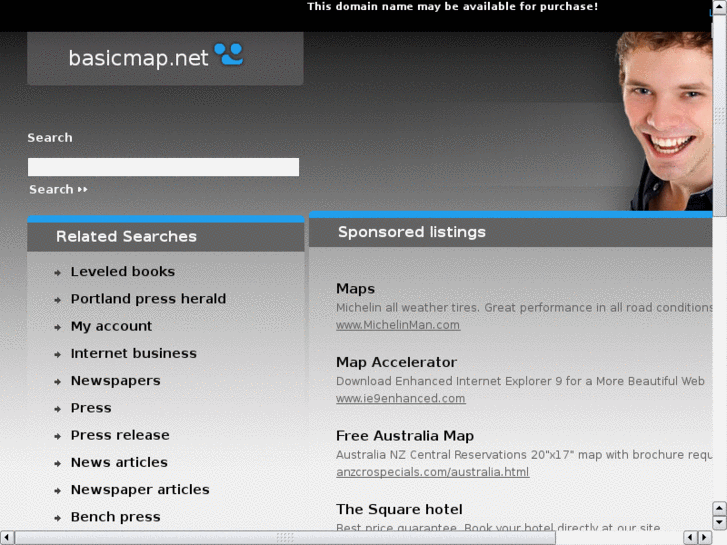The width and height of the screenshot is (727, 545).
Task: Click arrow bullet beside Press release
Action: click(57, 436)
